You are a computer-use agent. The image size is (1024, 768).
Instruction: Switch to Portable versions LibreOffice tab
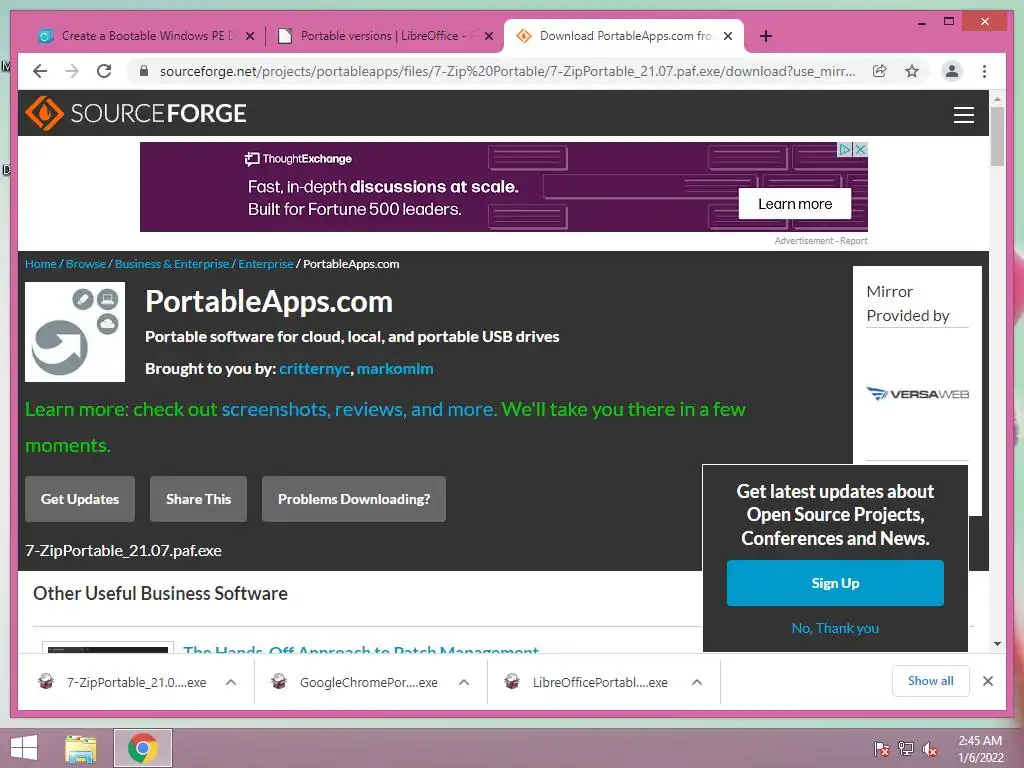pos(385,36)
